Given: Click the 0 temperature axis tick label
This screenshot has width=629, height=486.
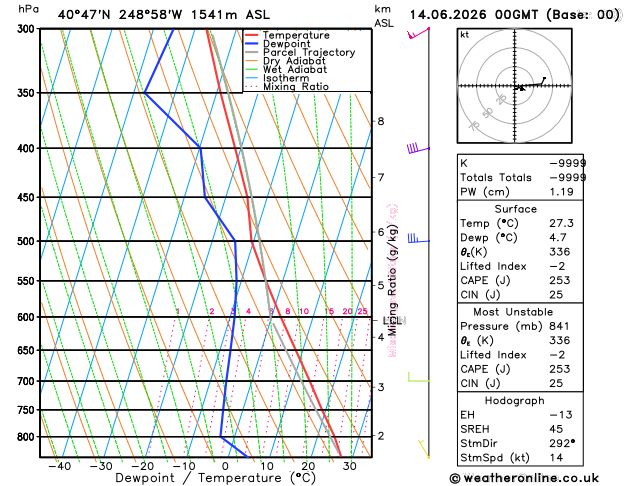Looking at the screenshot, I should (x=225, y=466).
